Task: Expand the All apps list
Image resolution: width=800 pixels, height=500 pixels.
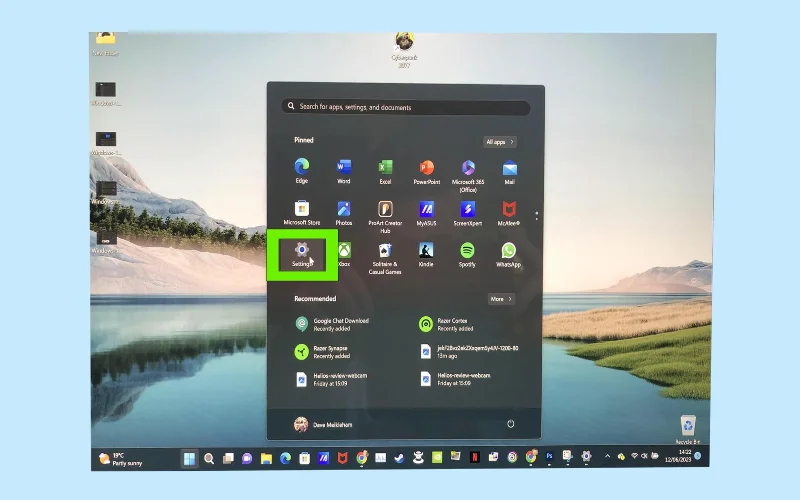Action: tap(499, 142)
